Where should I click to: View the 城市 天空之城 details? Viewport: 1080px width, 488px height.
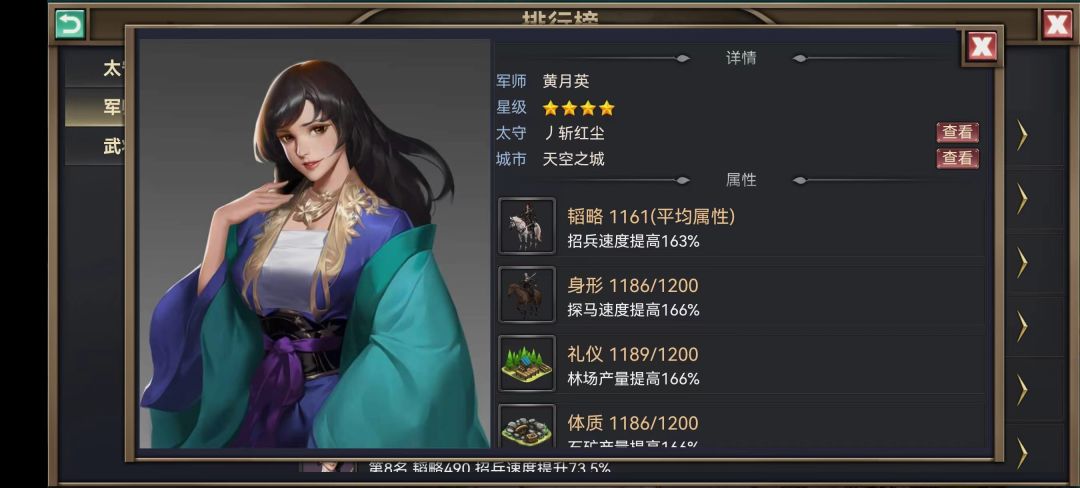click(957, 158)
